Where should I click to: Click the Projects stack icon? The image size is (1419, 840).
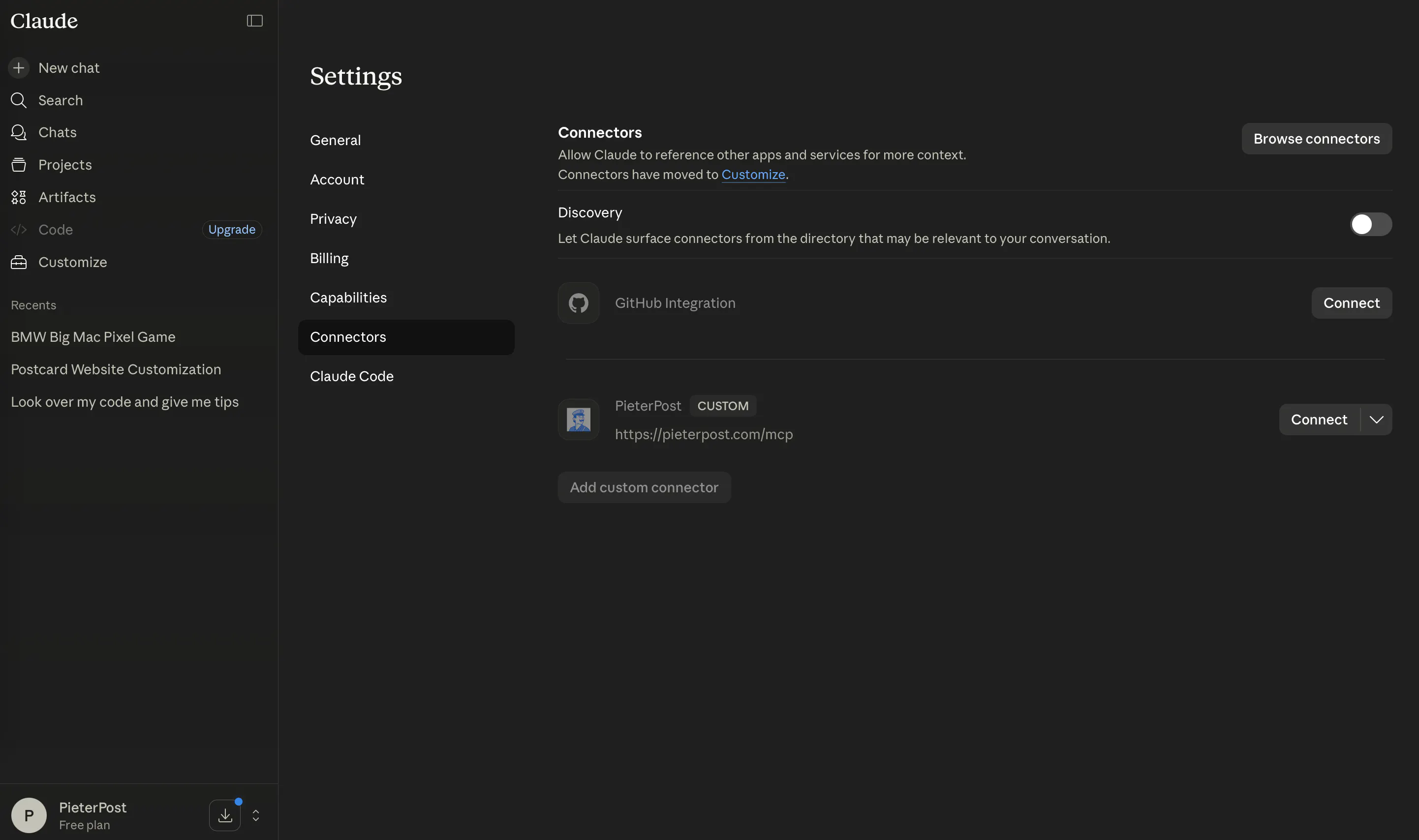coord(19,165)
